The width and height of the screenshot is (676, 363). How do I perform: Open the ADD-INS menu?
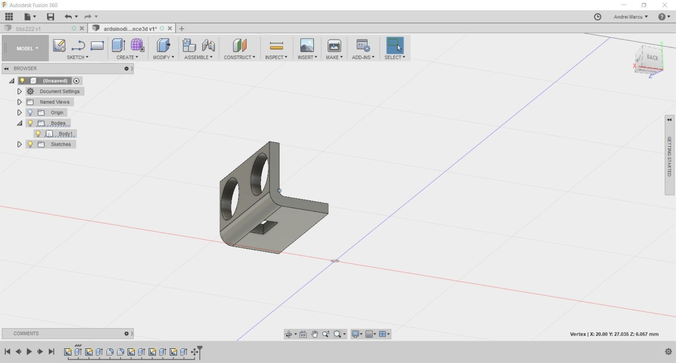pyautogui.click(x=363, y=57)
